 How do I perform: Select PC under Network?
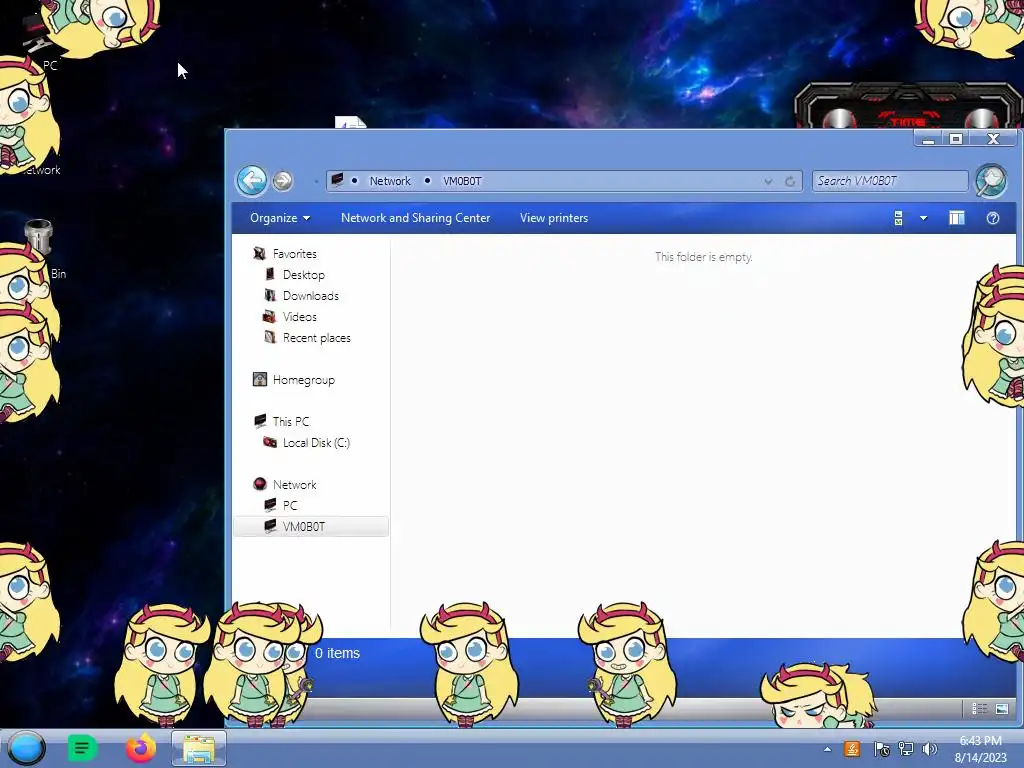tap(290, 505)
